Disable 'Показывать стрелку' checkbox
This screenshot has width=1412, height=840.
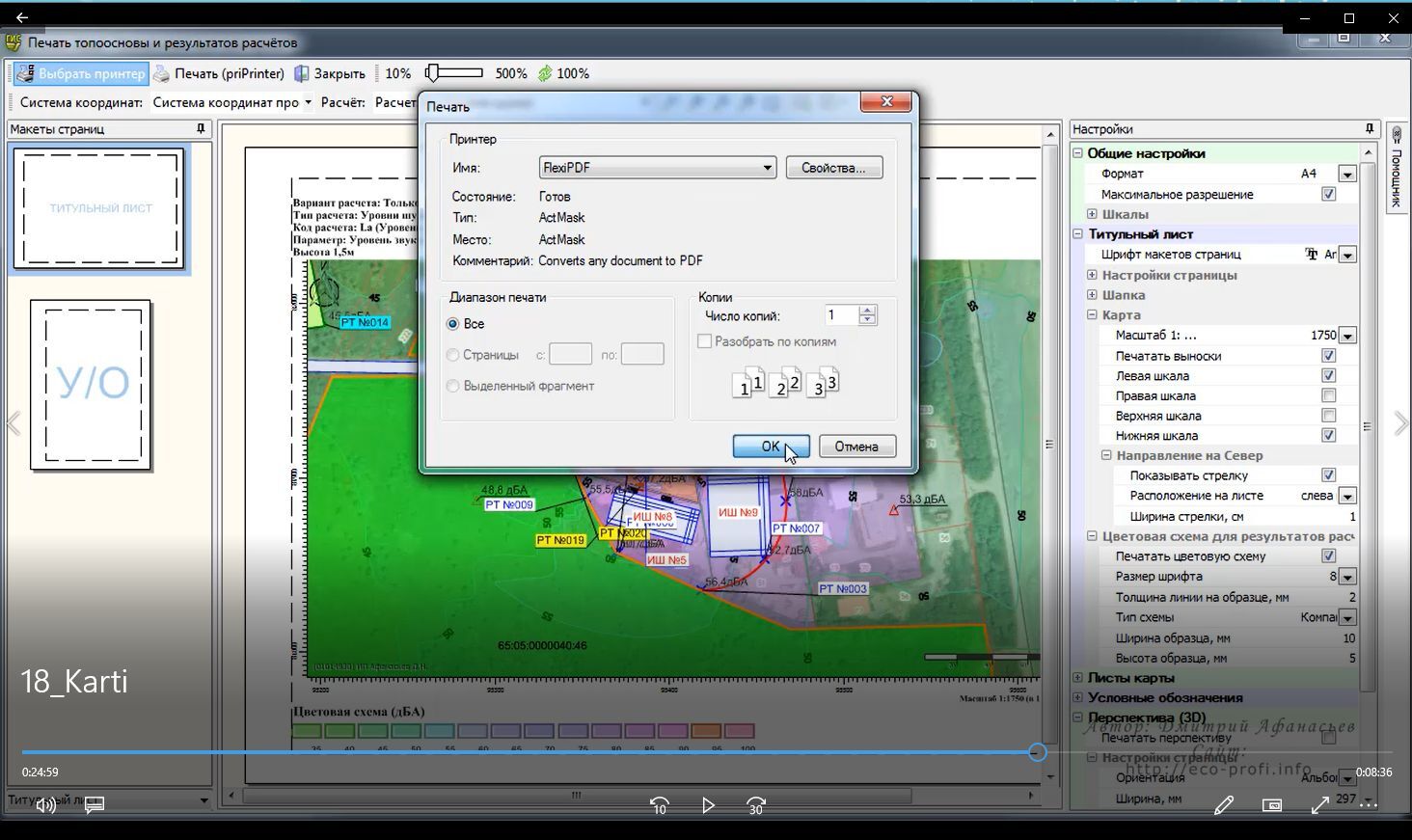coord(1328,475)
